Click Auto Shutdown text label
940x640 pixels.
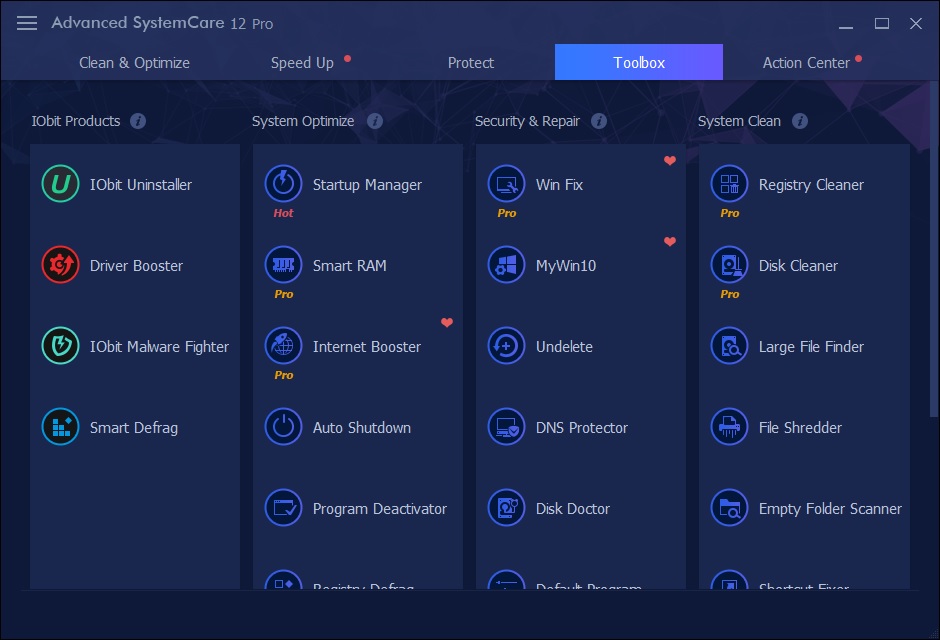361,427
